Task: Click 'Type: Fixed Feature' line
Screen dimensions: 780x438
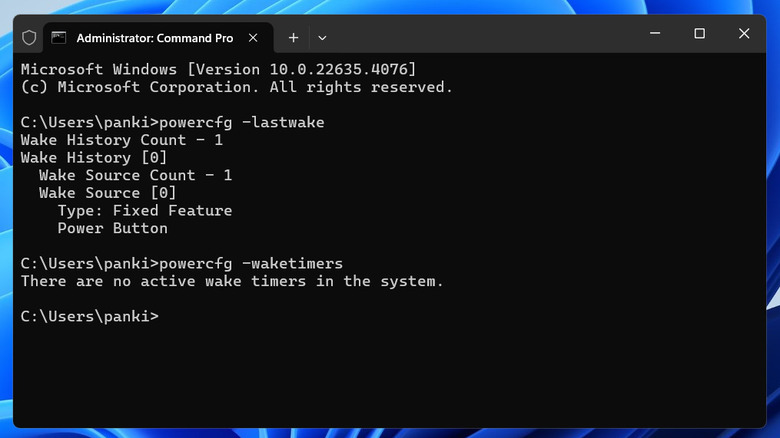Action: (x=145, y=211)
